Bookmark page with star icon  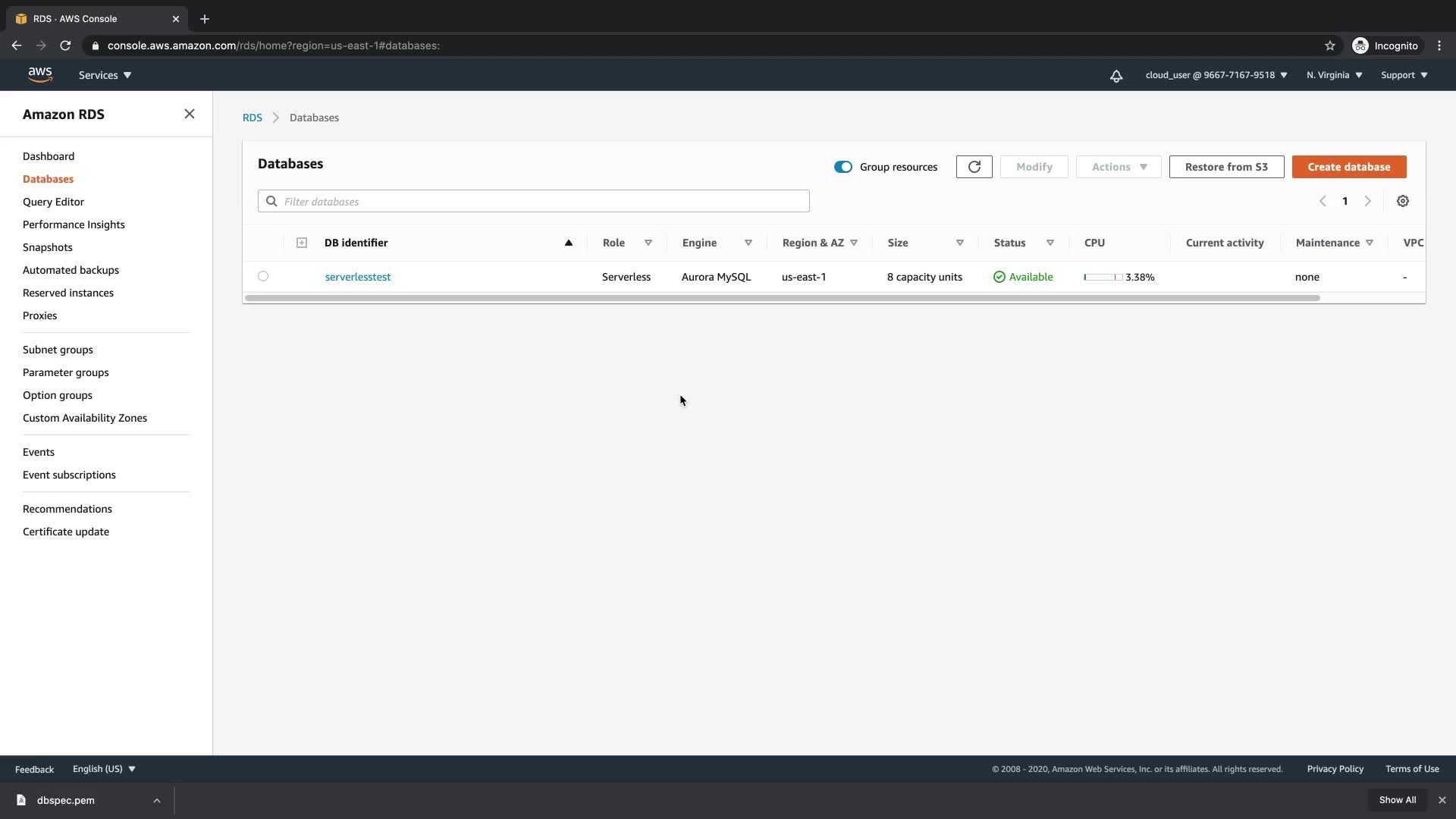1329,45
